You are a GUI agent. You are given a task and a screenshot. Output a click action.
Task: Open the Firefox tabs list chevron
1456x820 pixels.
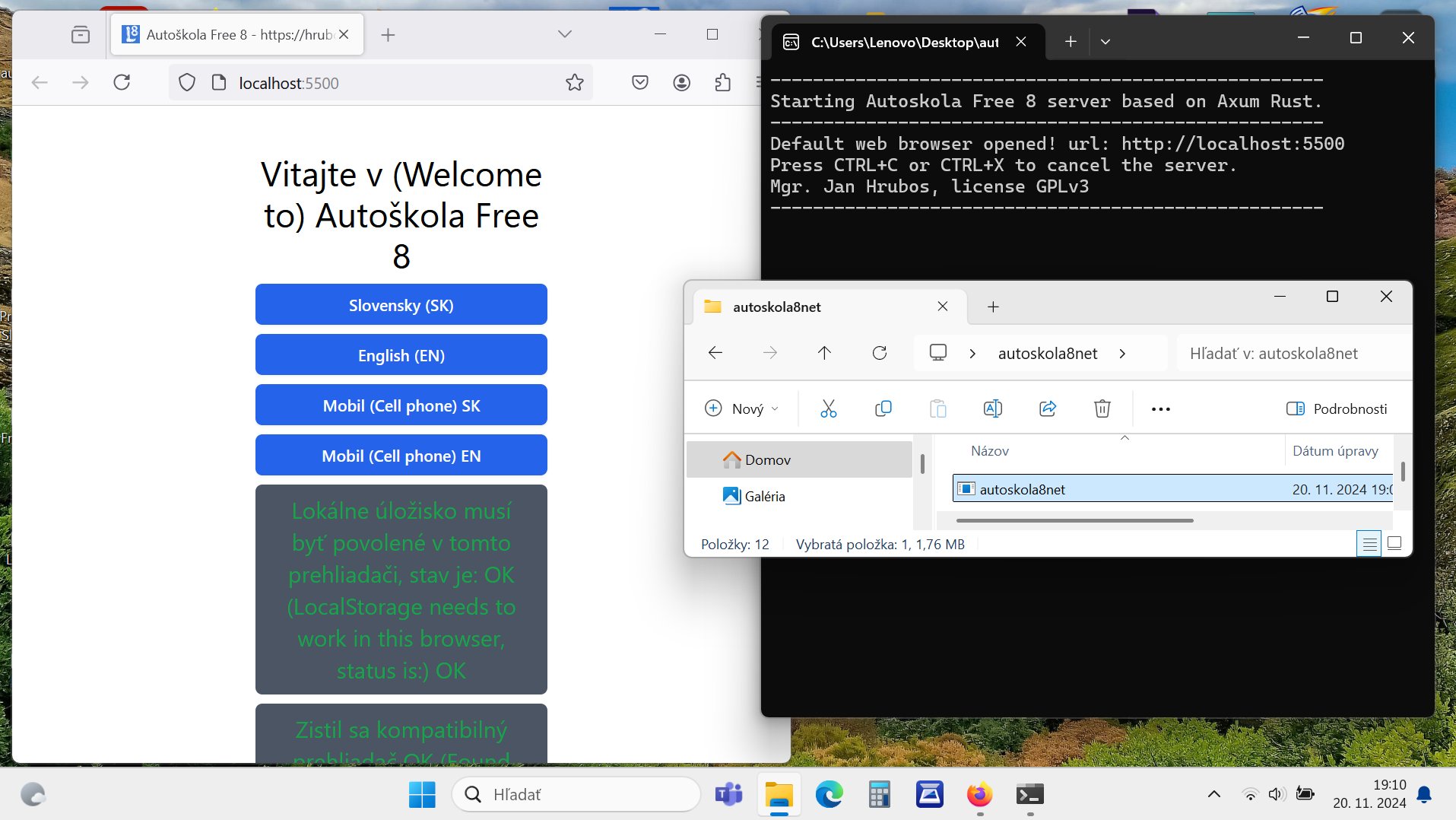[x=564, y=33]
